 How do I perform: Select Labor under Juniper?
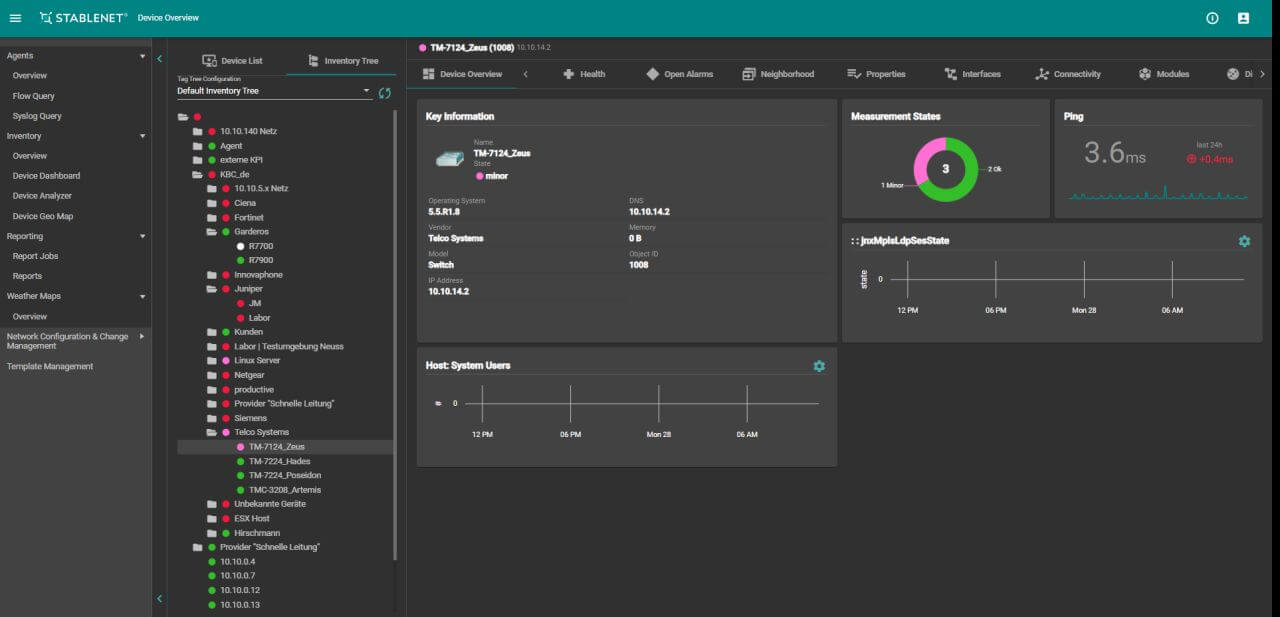tap(259, 318)
